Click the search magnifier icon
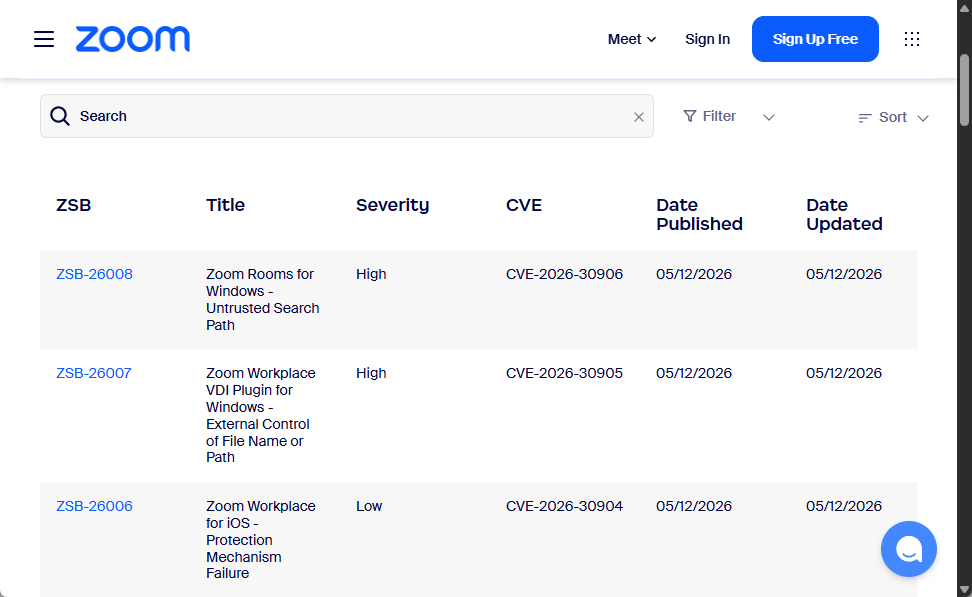972x597 pixels. click(60, 116)
